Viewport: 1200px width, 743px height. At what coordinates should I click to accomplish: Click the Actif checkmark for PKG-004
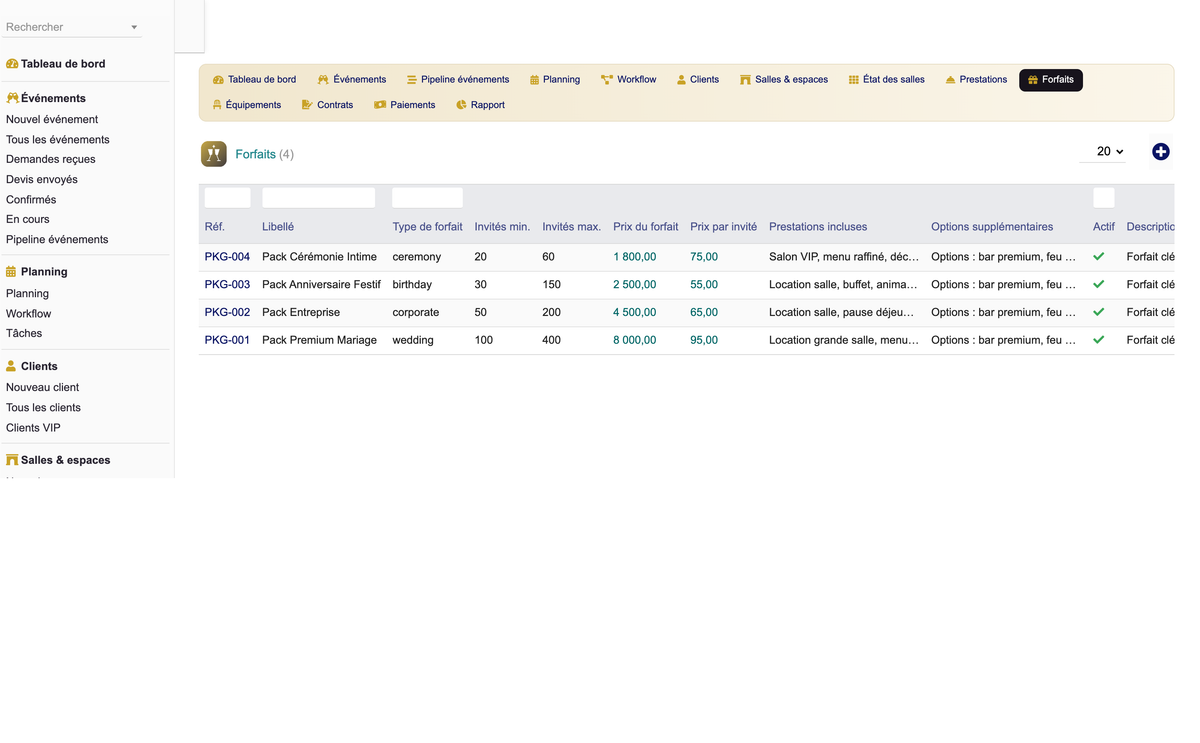point(1099,257)
